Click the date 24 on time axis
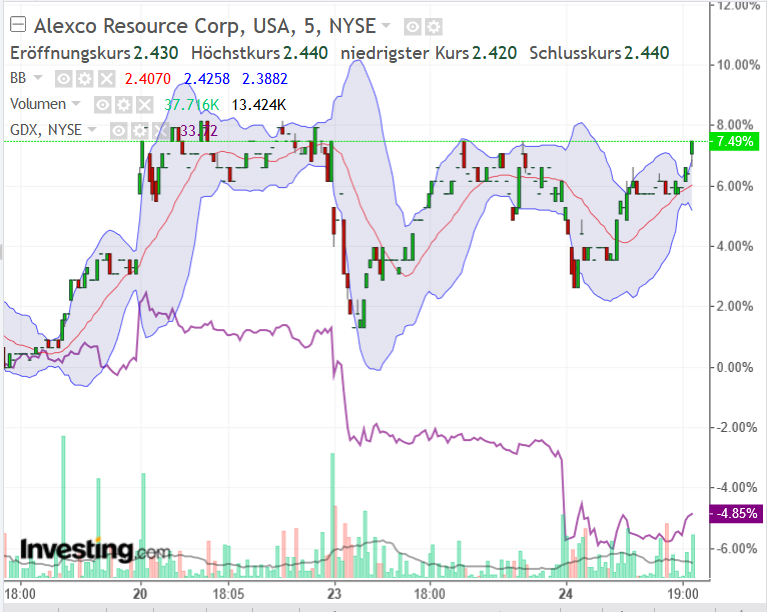 tap(565, 594)
